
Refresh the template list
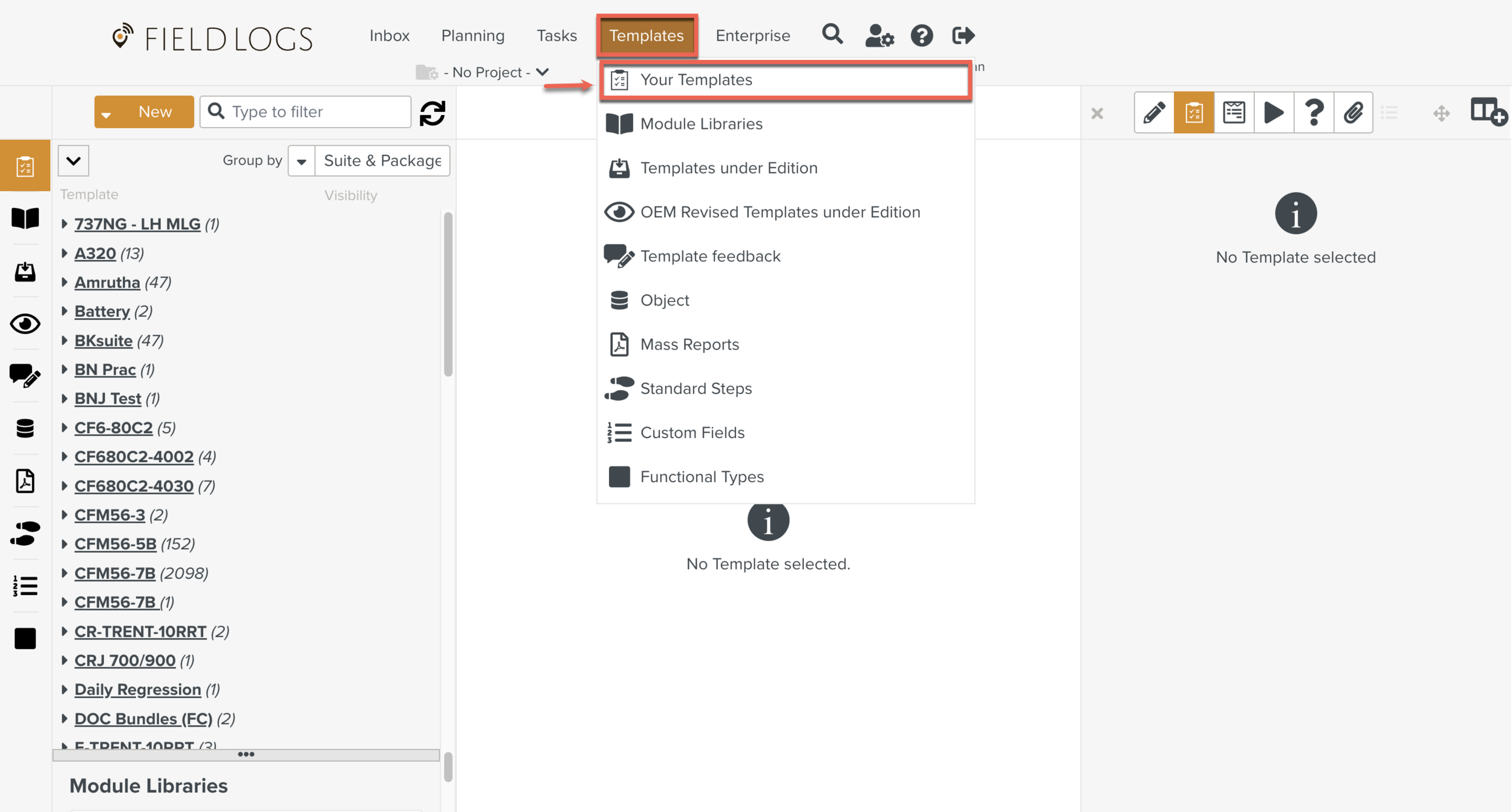point(432,113)
